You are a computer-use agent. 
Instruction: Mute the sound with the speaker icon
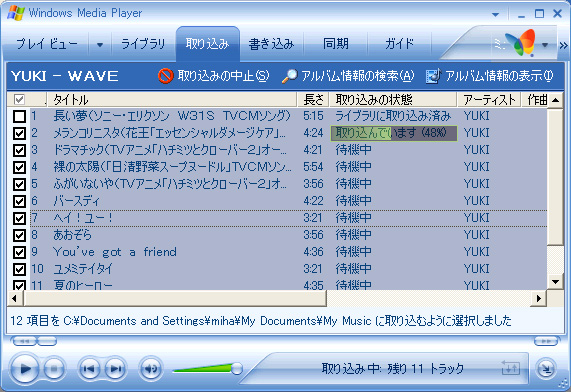[151, 369]
